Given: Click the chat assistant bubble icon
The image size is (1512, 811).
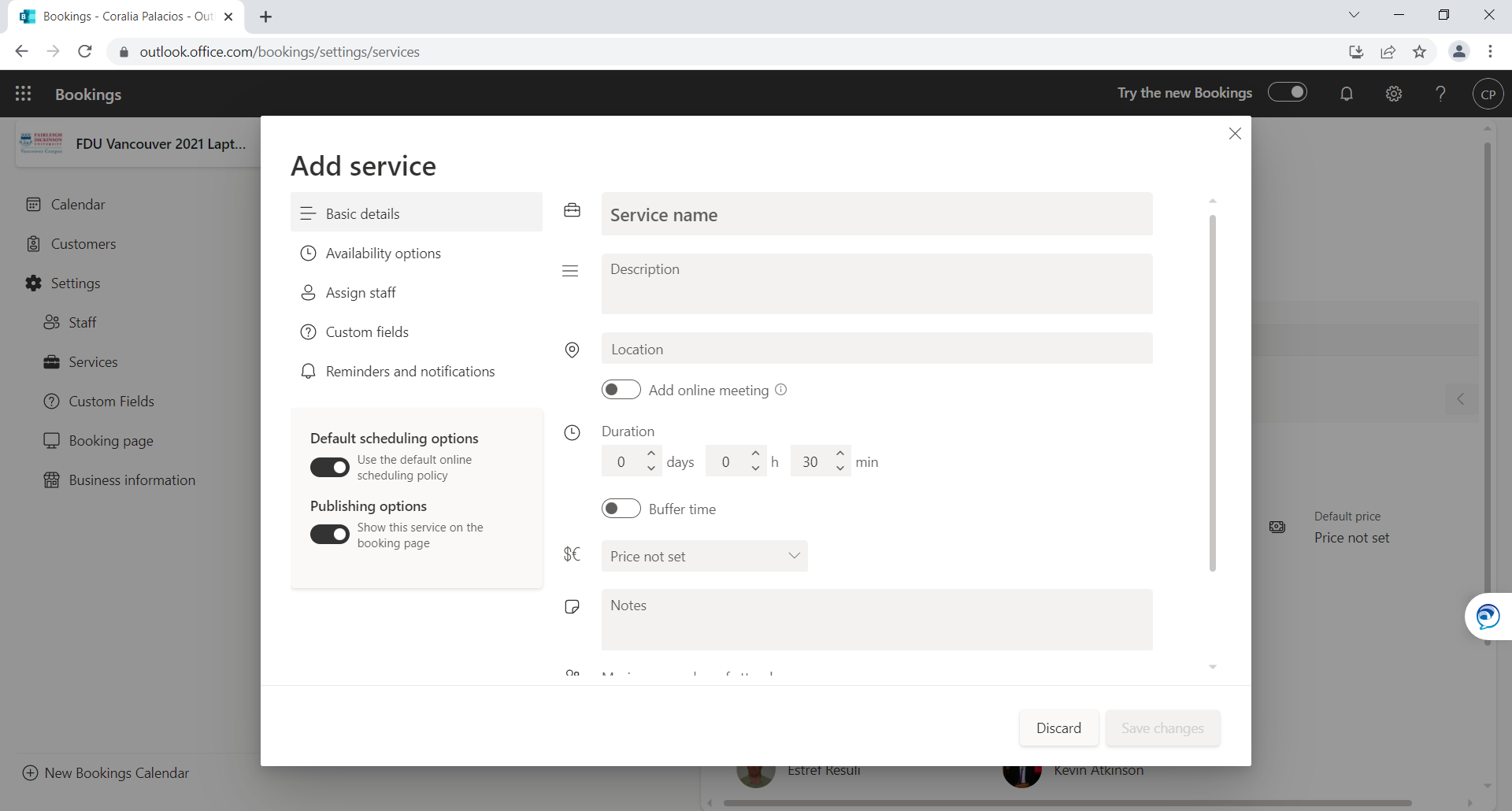Looking at the screenshot, I should pyautogui.click(x=1488, y=616).
